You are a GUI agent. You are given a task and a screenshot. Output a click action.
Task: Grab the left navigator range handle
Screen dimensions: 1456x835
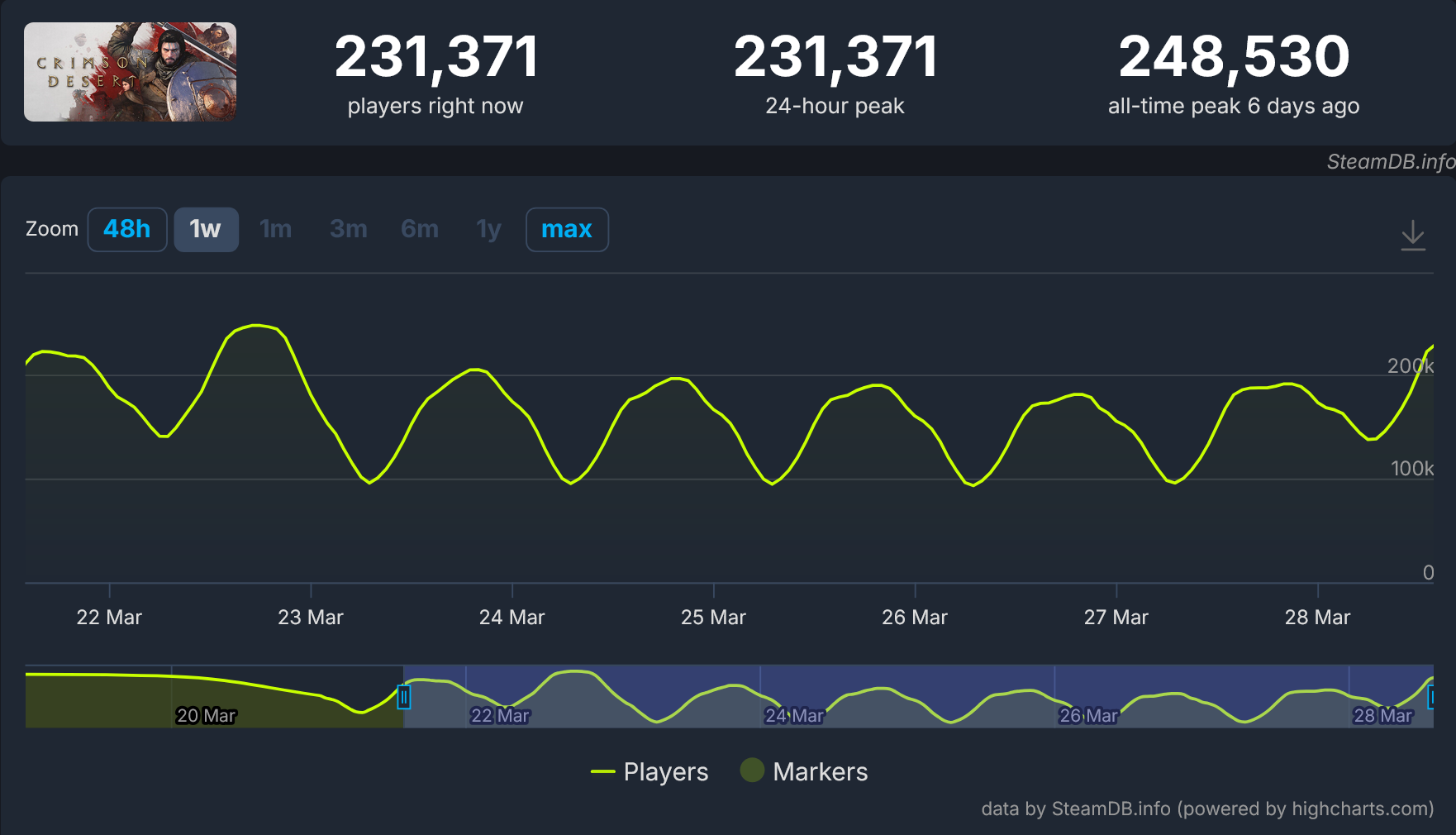click(403, 697)
